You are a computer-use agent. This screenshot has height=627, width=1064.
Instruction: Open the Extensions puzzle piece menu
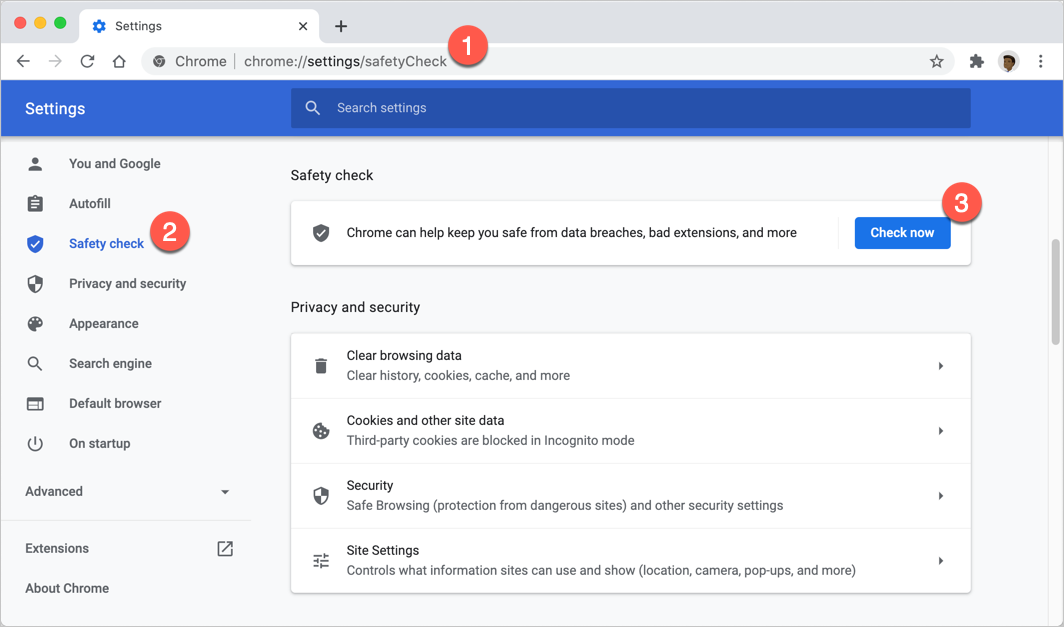(x=976, y=61)
